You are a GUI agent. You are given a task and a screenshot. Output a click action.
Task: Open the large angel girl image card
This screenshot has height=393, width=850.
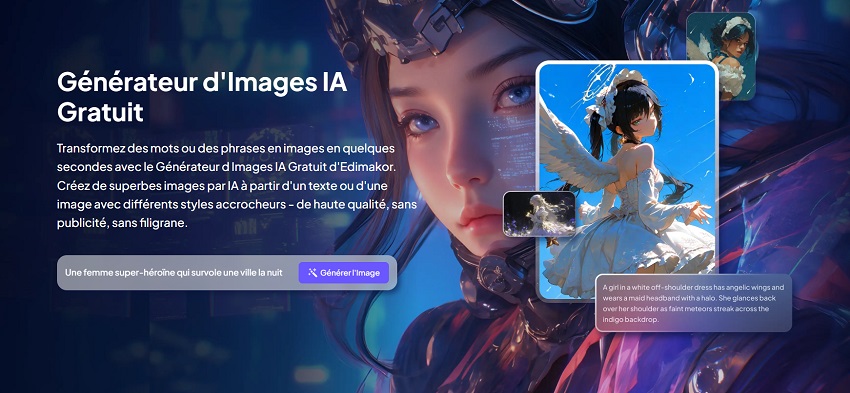(627, 181)
